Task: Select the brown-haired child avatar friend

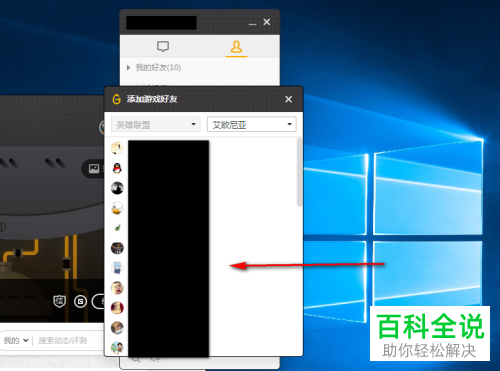Action: click(x=117, y=328)
